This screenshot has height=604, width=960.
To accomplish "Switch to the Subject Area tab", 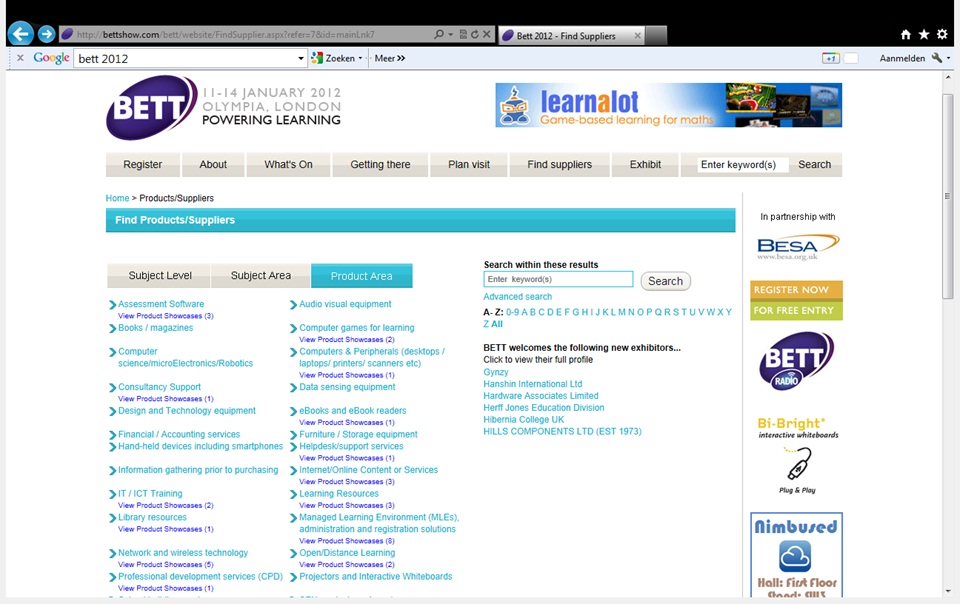I will [261, 276].
